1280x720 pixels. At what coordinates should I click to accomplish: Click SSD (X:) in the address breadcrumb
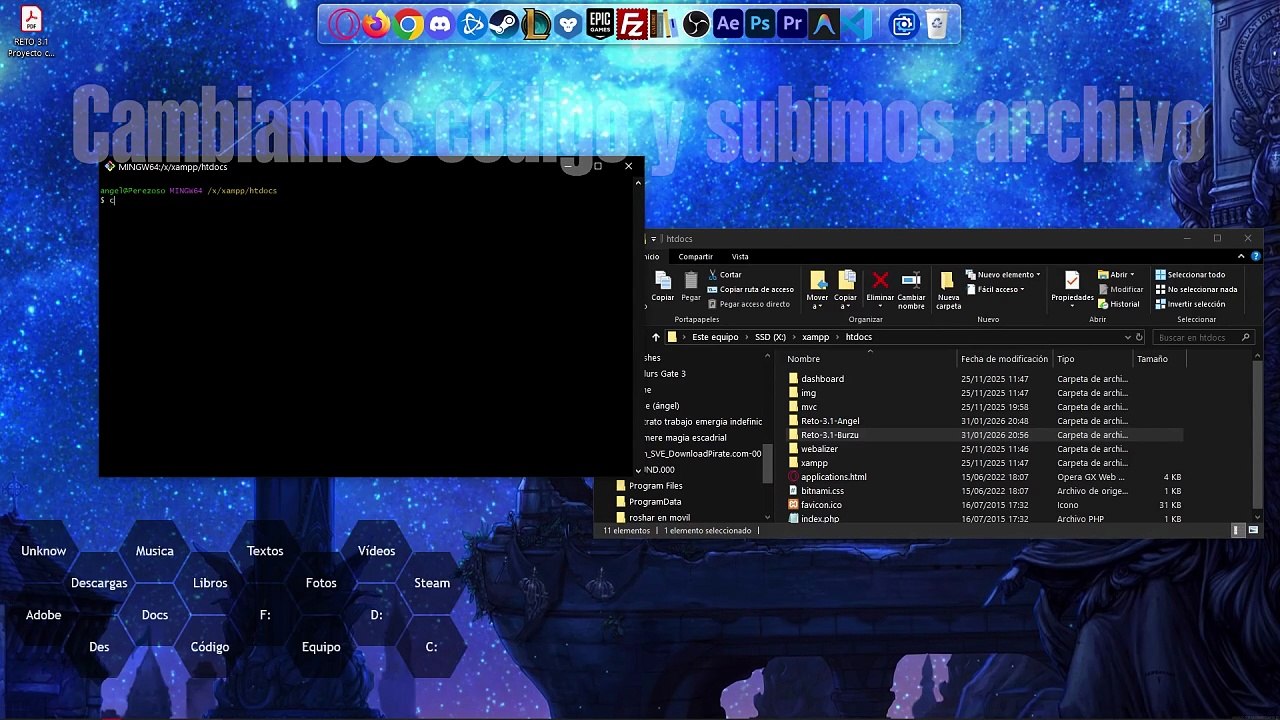point(770,338)
